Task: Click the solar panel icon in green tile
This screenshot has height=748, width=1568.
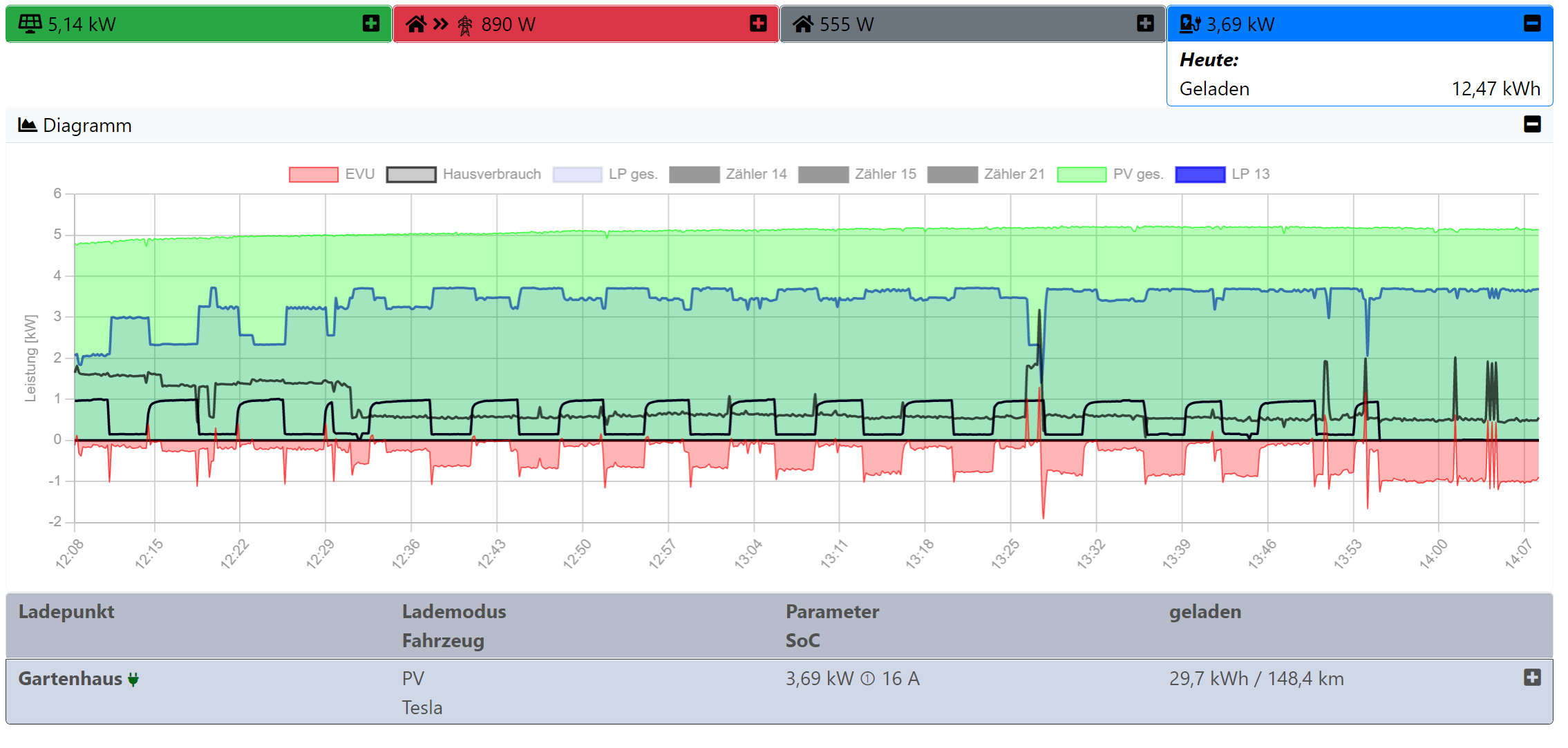Action: tap(30, 24)
